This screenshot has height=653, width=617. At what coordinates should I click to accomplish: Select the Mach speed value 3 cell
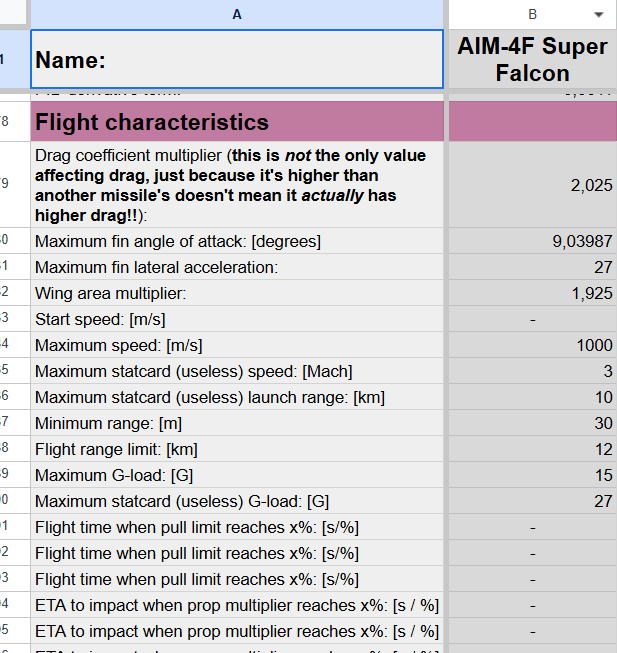point(531,371)
